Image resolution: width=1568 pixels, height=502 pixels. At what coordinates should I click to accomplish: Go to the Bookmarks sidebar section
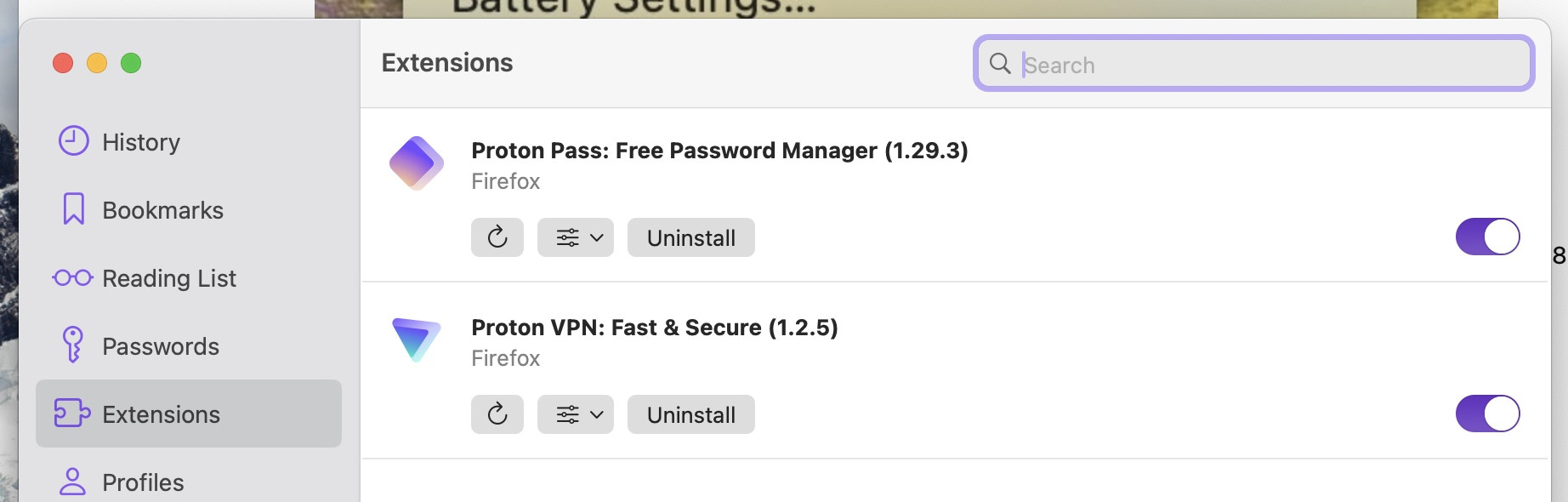(x=162, y=210)
